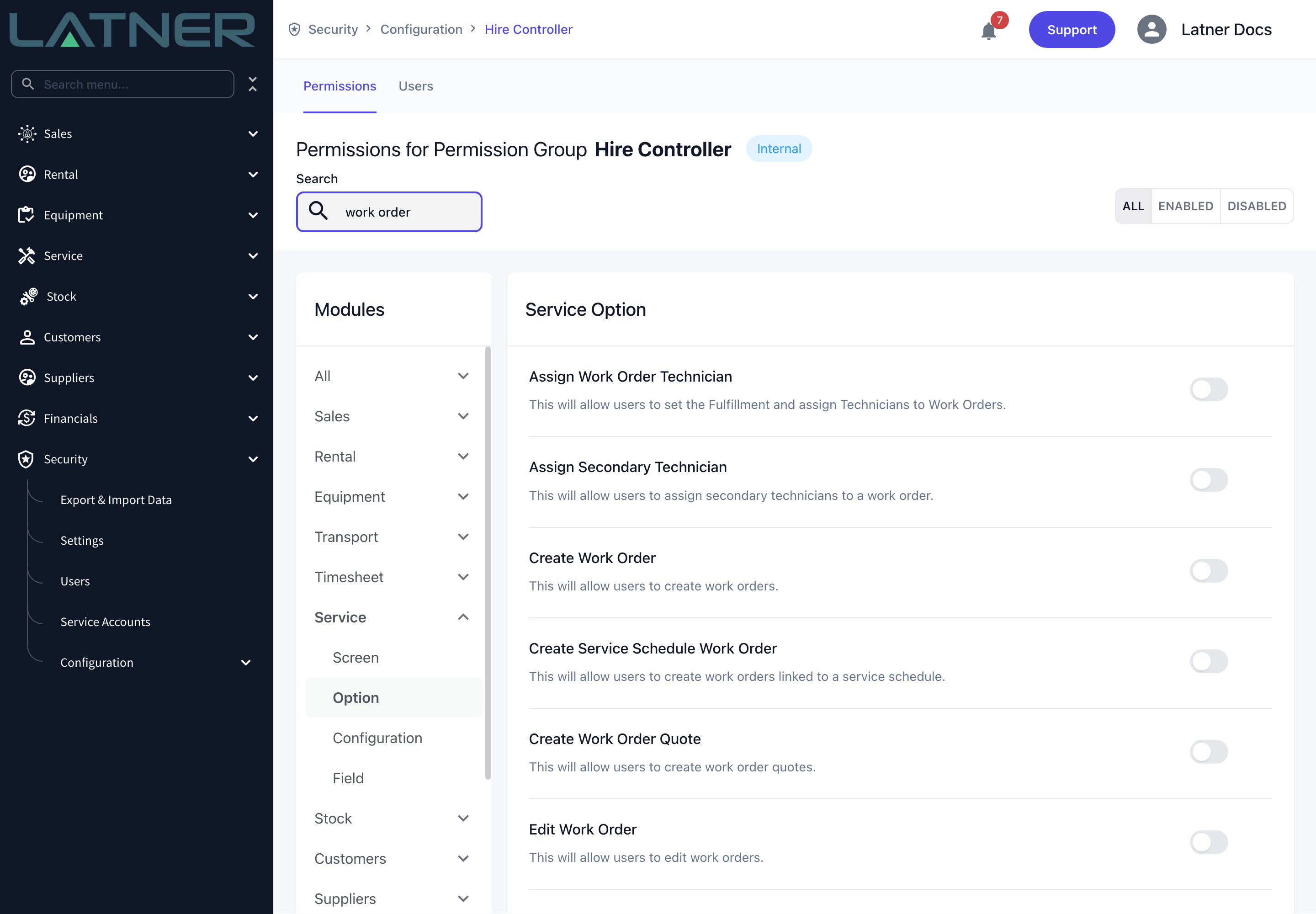The height and width of the screenshot is (914, 1316).
Task: Click the user avatar icon
Action: pos(1151,29)
